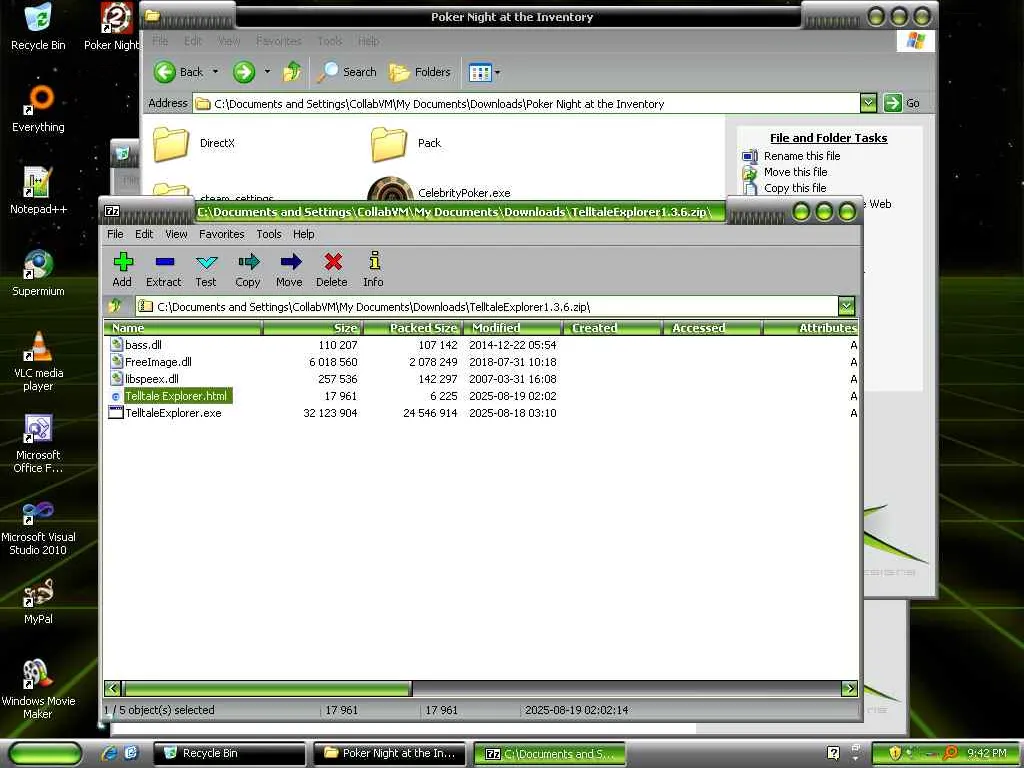This screenshot has width=1024, height=768.
Task: Toggle the Folders pane in Explorer
Action: coord(420,72)
